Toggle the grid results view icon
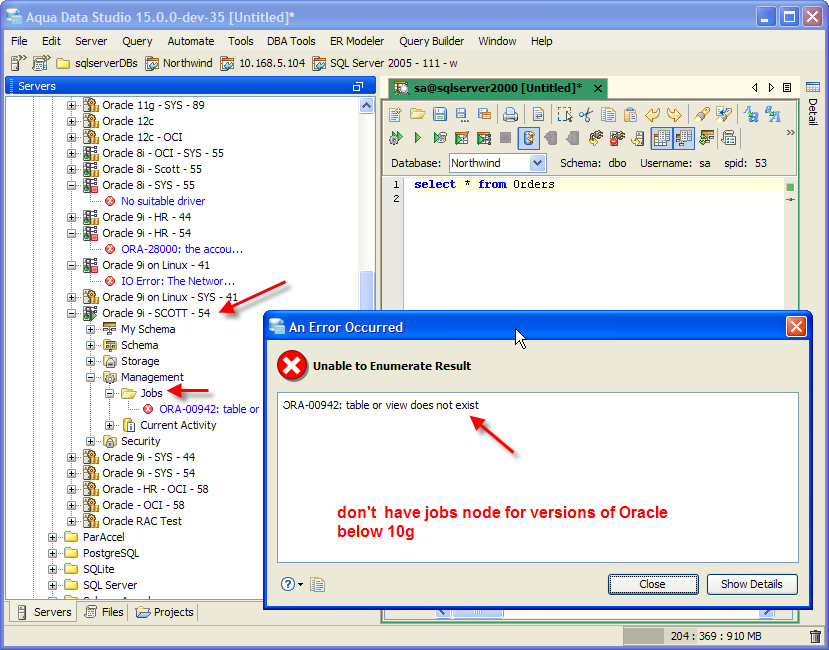Screen dimensions: 829x650 661,139
